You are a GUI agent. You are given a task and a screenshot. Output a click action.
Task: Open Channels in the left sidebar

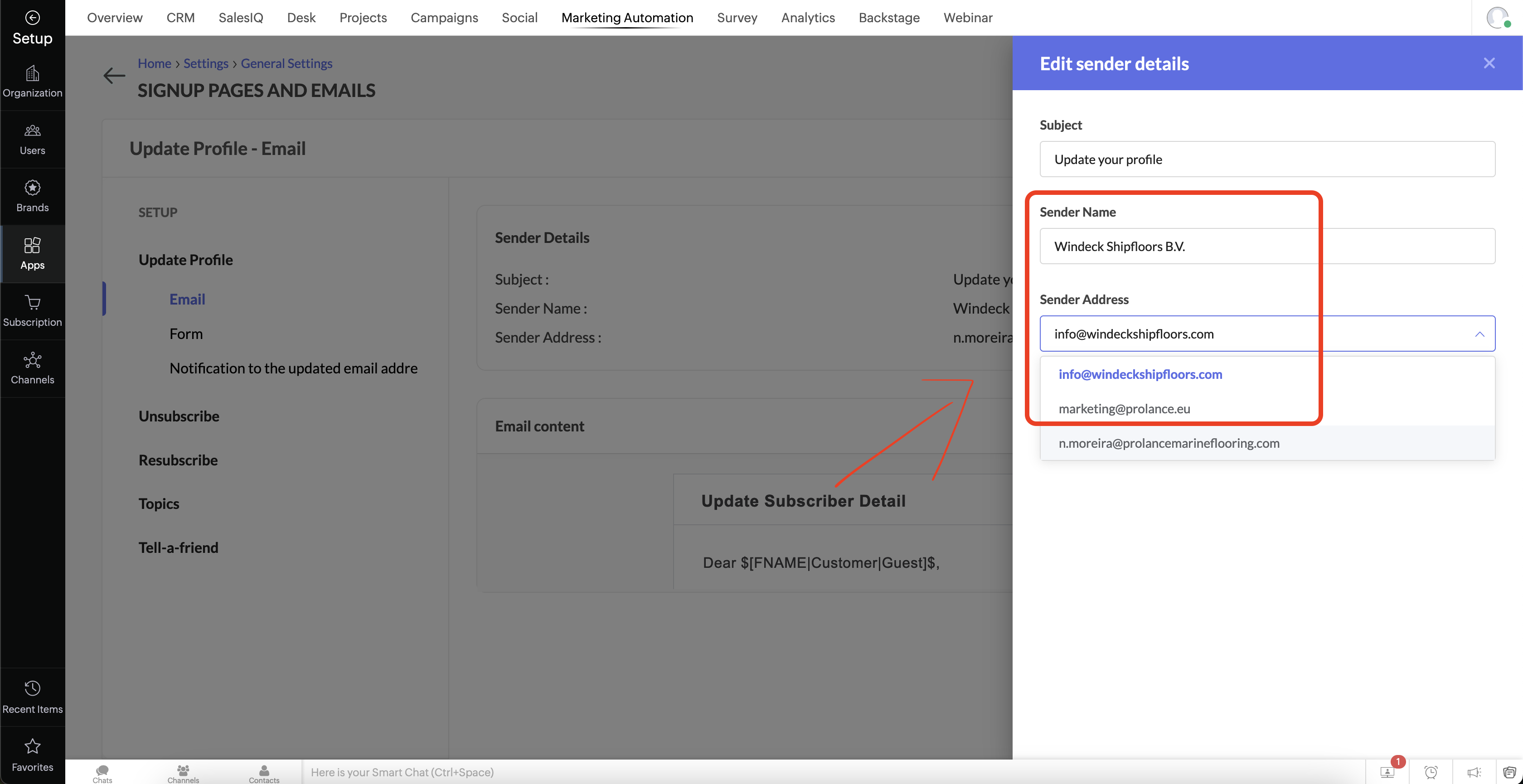click(x=32, y=360)
